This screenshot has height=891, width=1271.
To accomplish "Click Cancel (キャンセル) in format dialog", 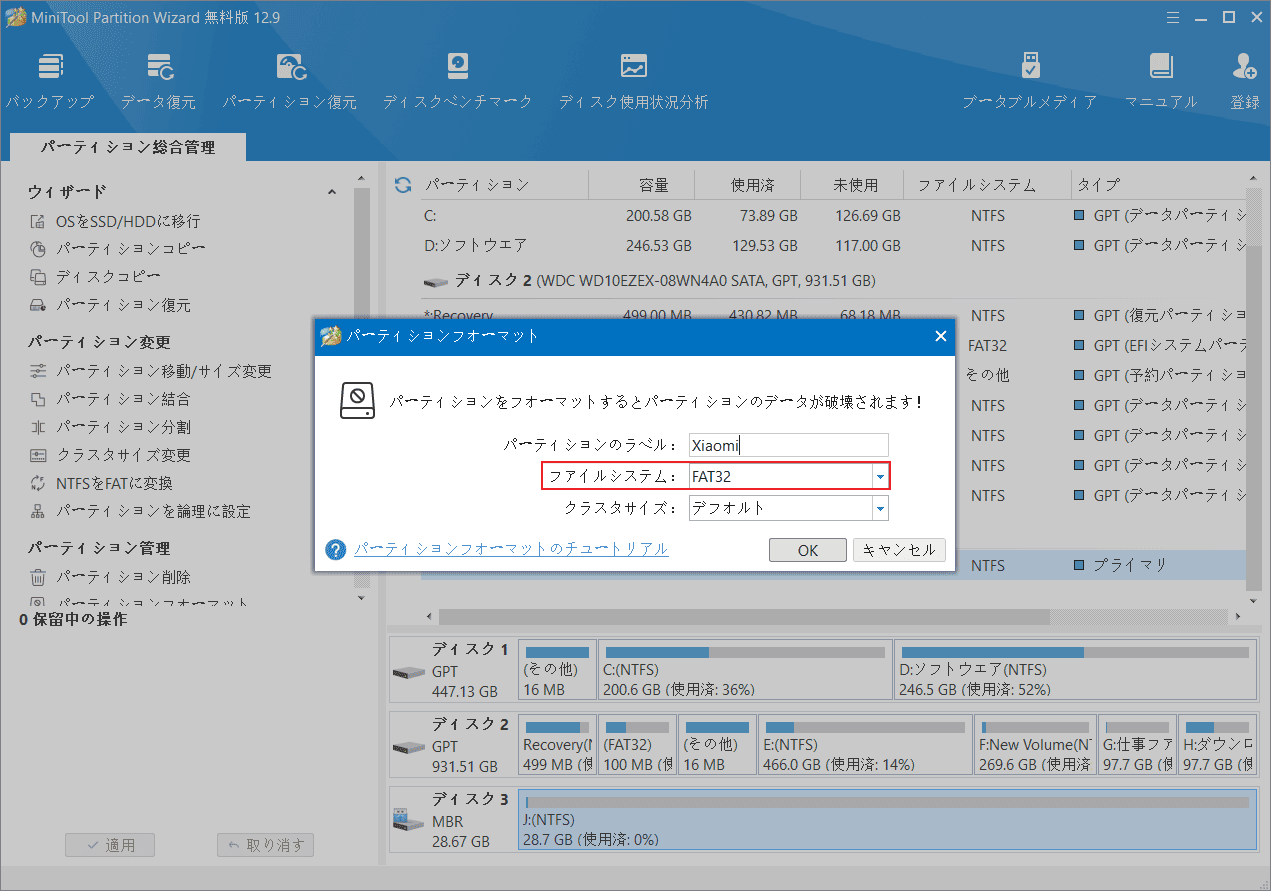I will (899, 550).
